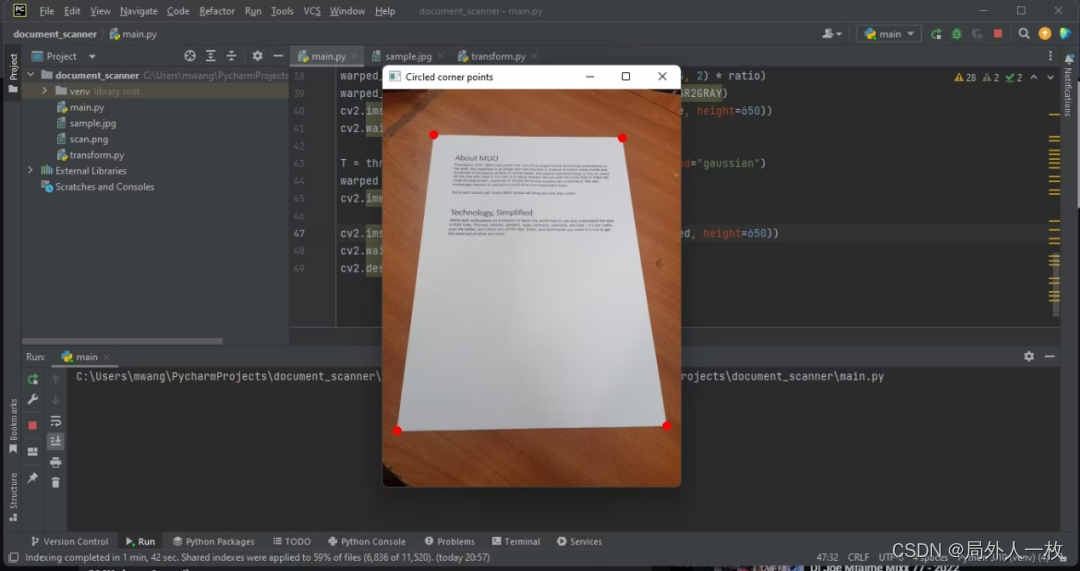Go to previous highlighted error arrow
Screen dimensions: 1080x571
pyautogui.click(x=1034, y=77)
